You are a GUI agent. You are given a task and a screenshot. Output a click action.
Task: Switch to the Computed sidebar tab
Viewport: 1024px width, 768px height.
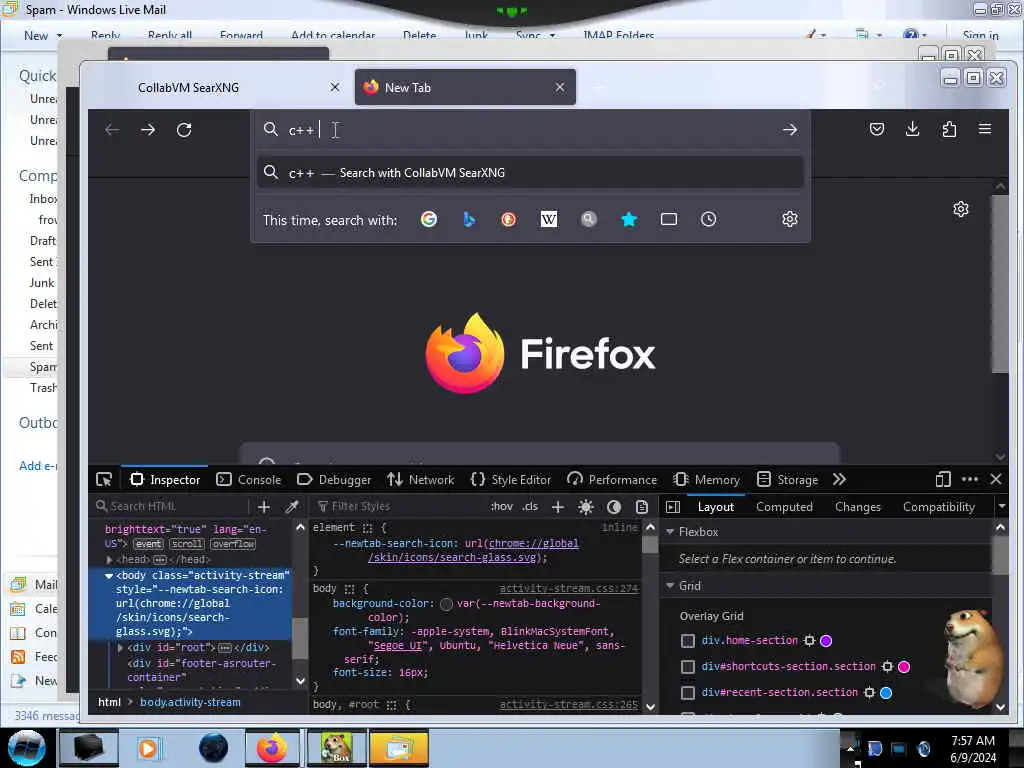[x=784, y=507]
